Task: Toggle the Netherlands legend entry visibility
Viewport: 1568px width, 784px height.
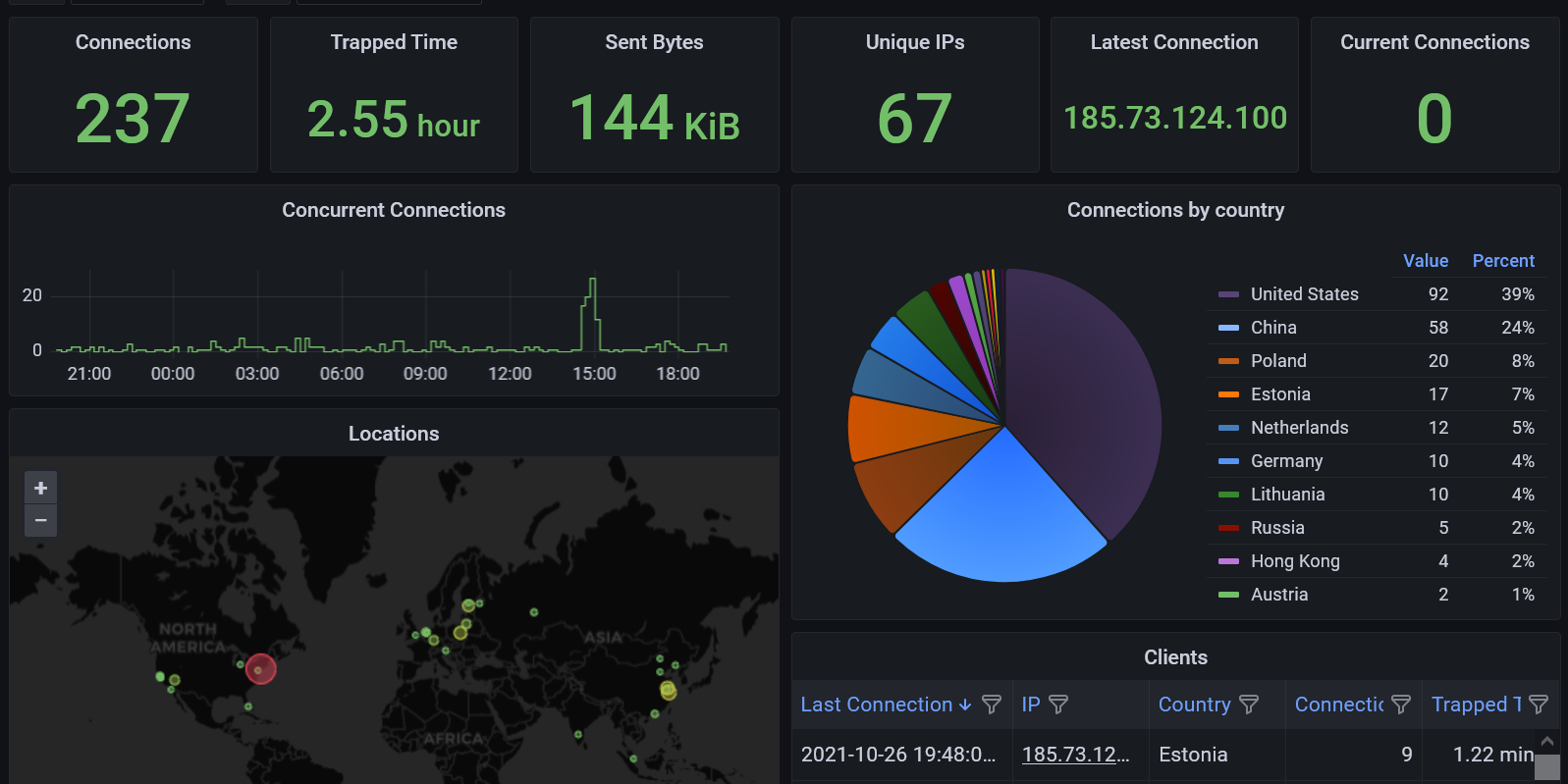Action: [x=1299, y=428]
